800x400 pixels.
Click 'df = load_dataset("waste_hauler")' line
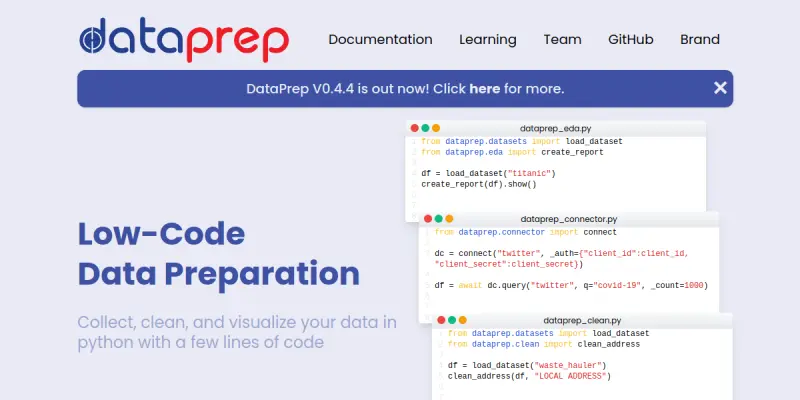(x=527, y=366)
